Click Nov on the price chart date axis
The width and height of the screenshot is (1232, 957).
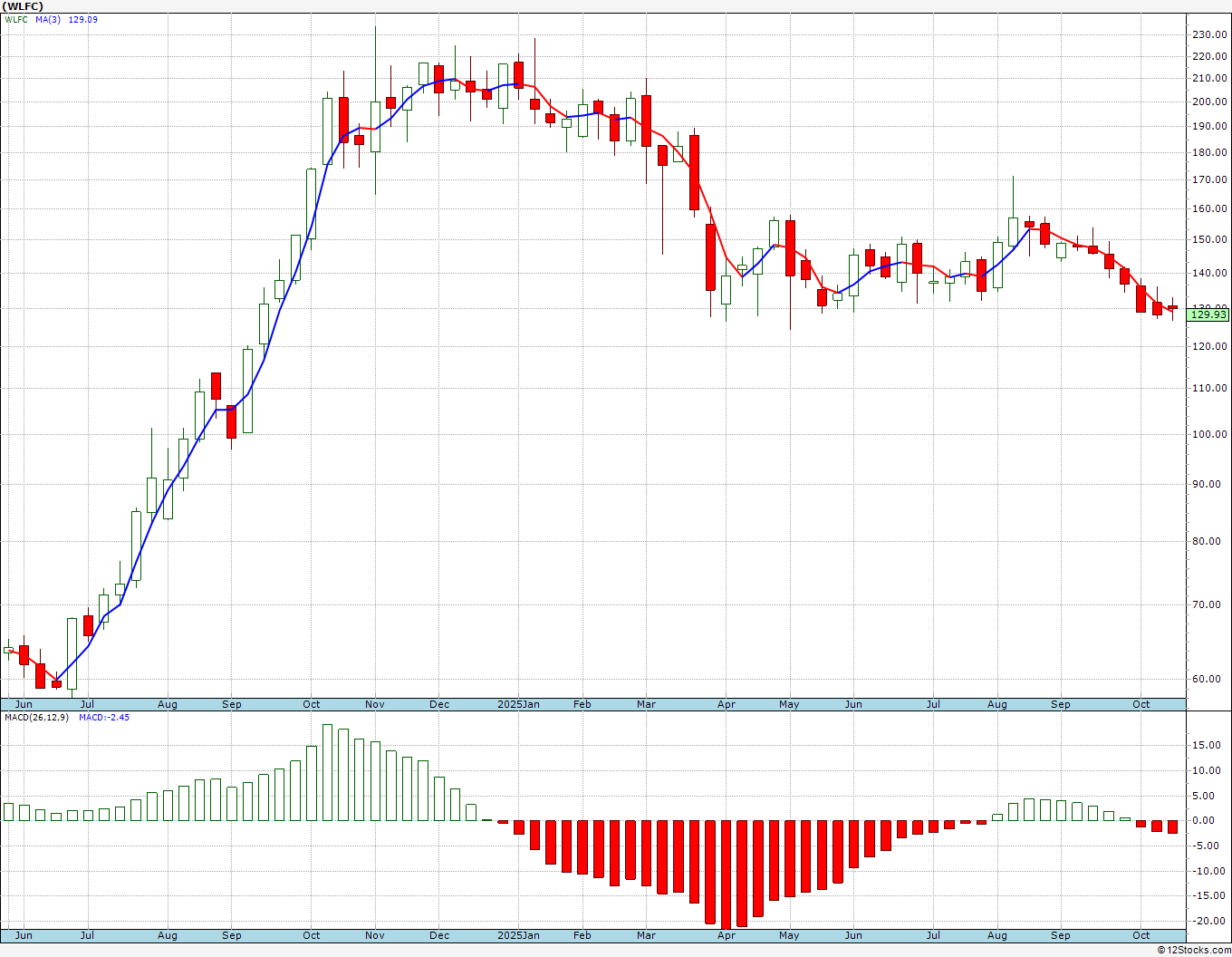click(x=375, y=704)
